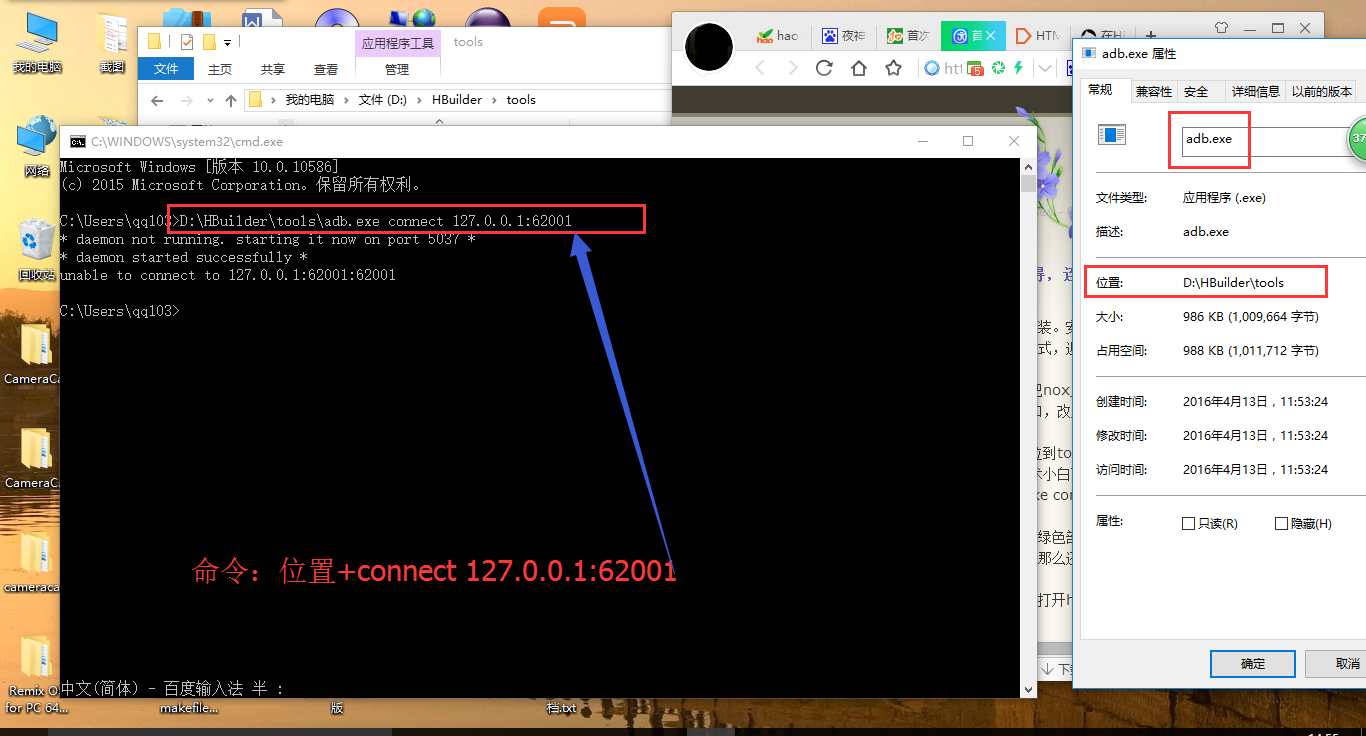The height and width of the screenshot is (736, 1366).
Task: Open the 主页 ribbon tab in Explorer
Action: [x=220, y=69]
